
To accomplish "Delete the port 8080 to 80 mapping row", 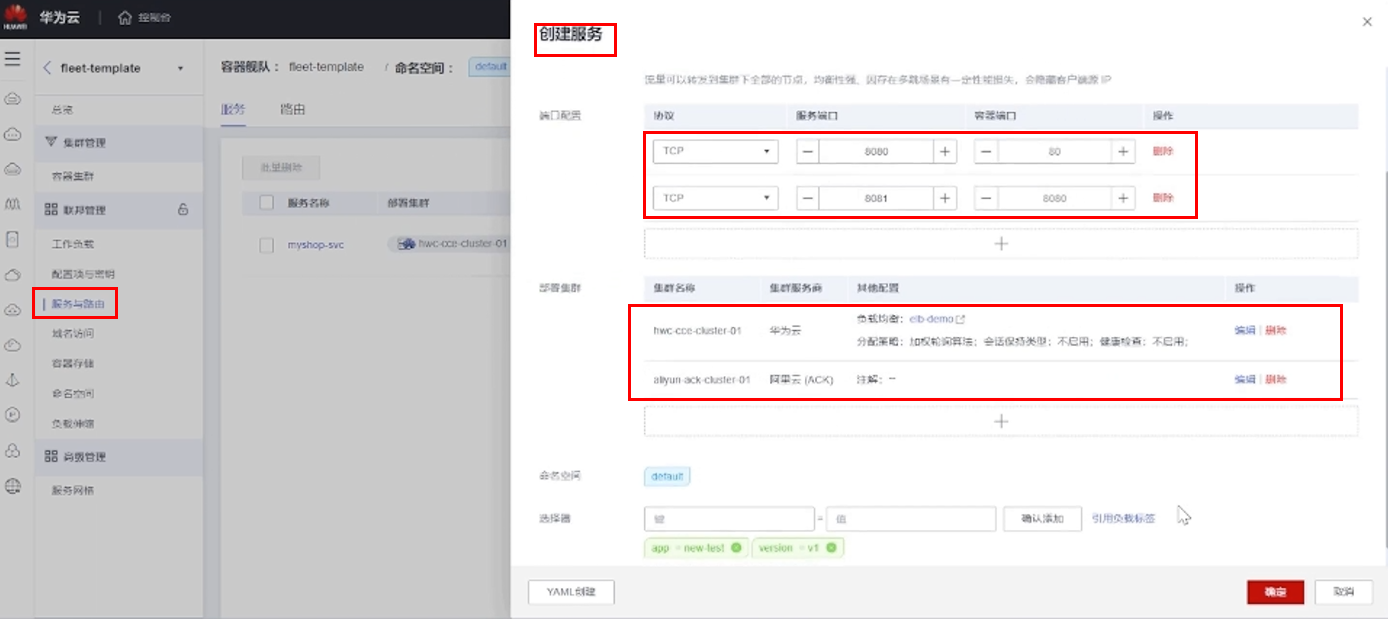I will (1163, 152).
